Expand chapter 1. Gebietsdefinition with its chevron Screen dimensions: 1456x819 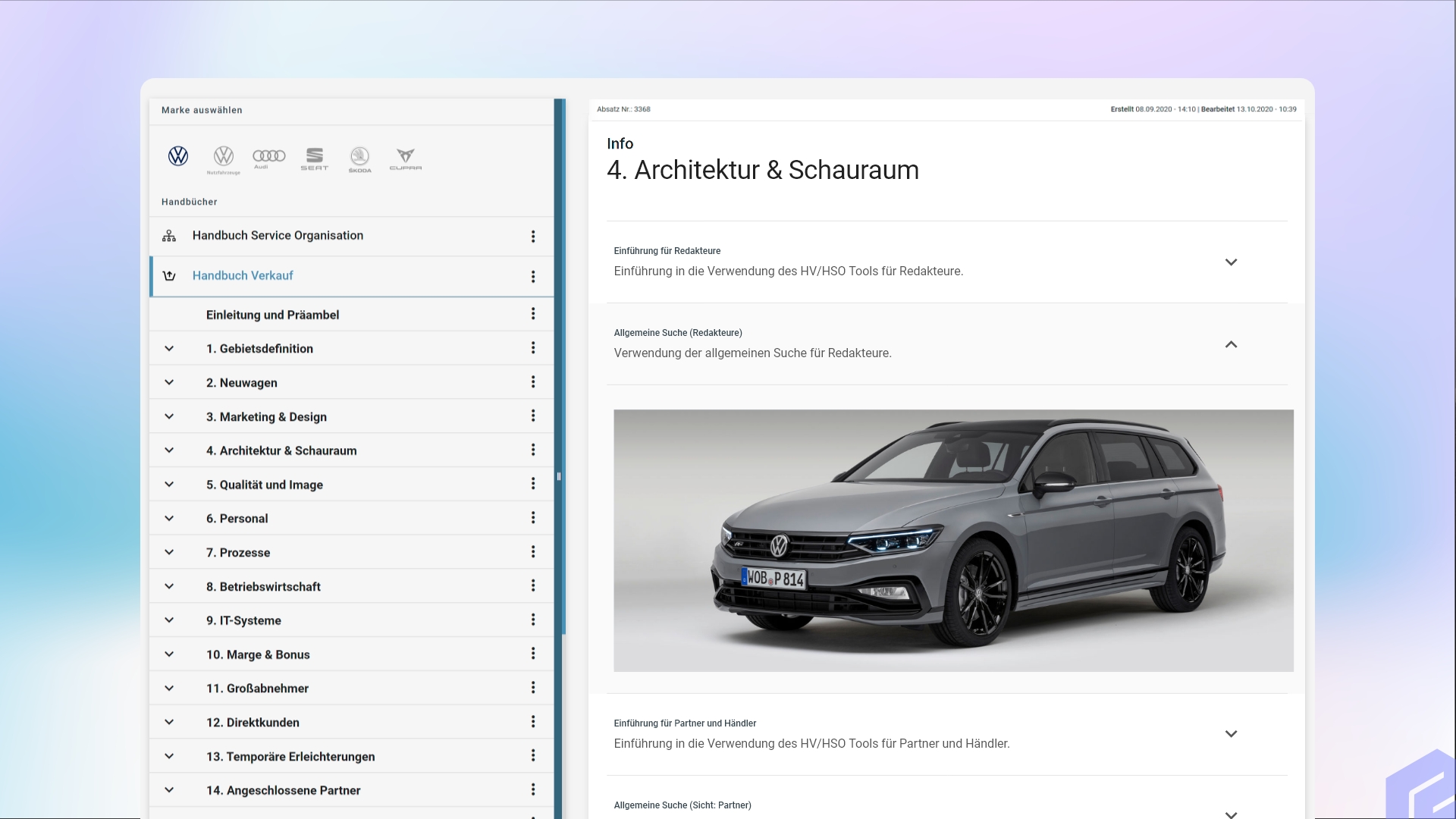click(169, 349)
